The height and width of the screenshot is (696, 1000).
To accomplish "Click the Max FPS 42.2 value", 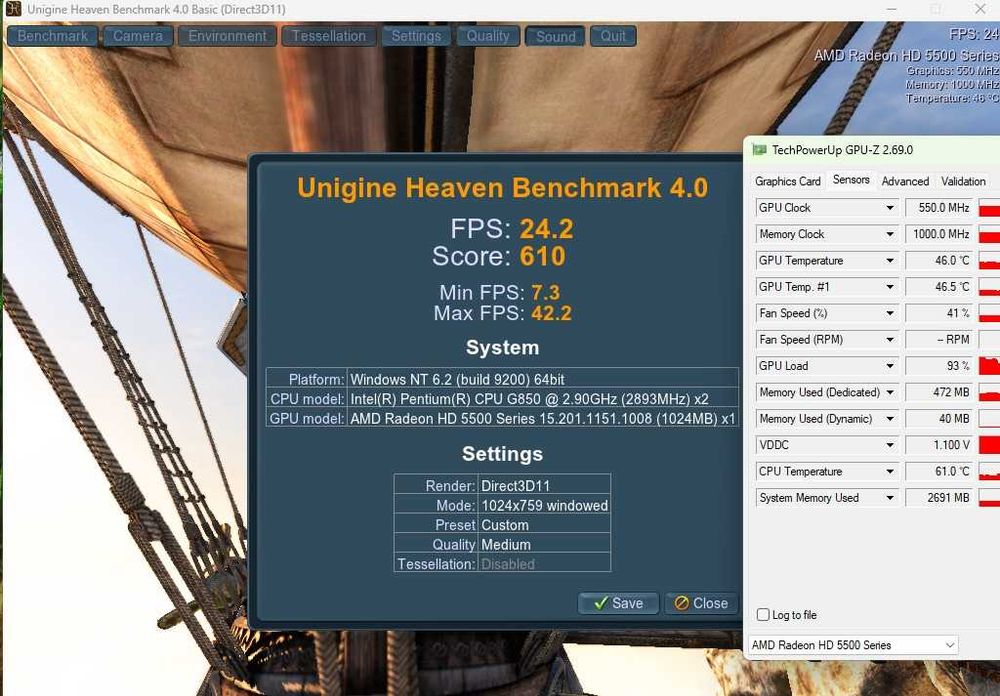I will (x=552, y=313).
